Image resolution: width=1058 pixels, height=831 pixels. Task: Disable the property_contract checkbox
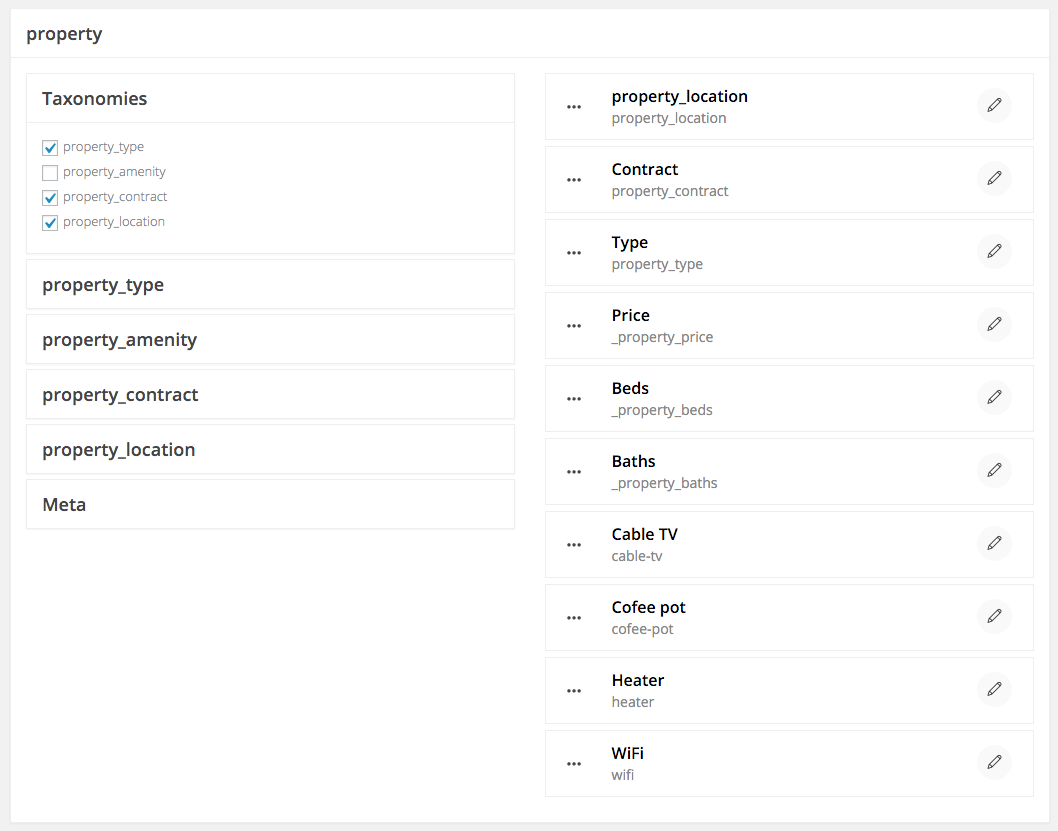click(50, 198)
